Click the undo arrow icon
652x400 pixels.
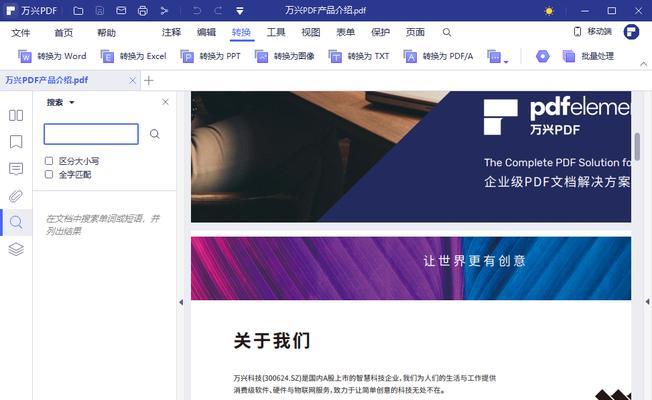(197, 10)
